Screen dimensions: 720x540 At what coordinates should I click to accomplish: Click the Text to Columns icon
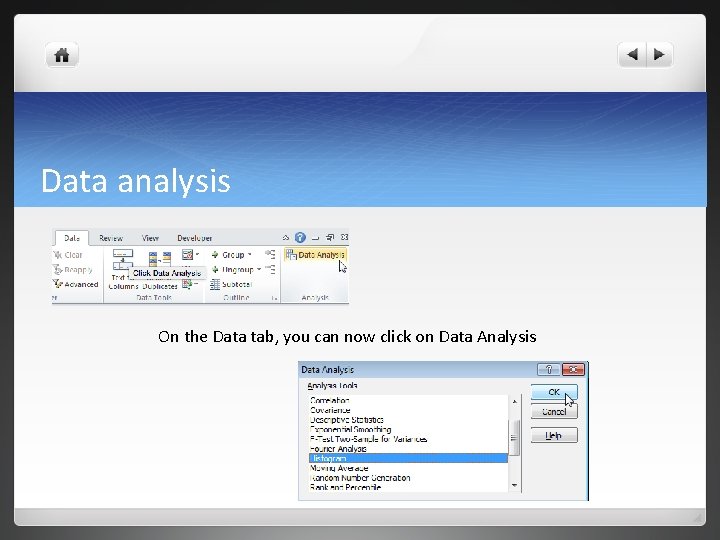coord(123,260)
